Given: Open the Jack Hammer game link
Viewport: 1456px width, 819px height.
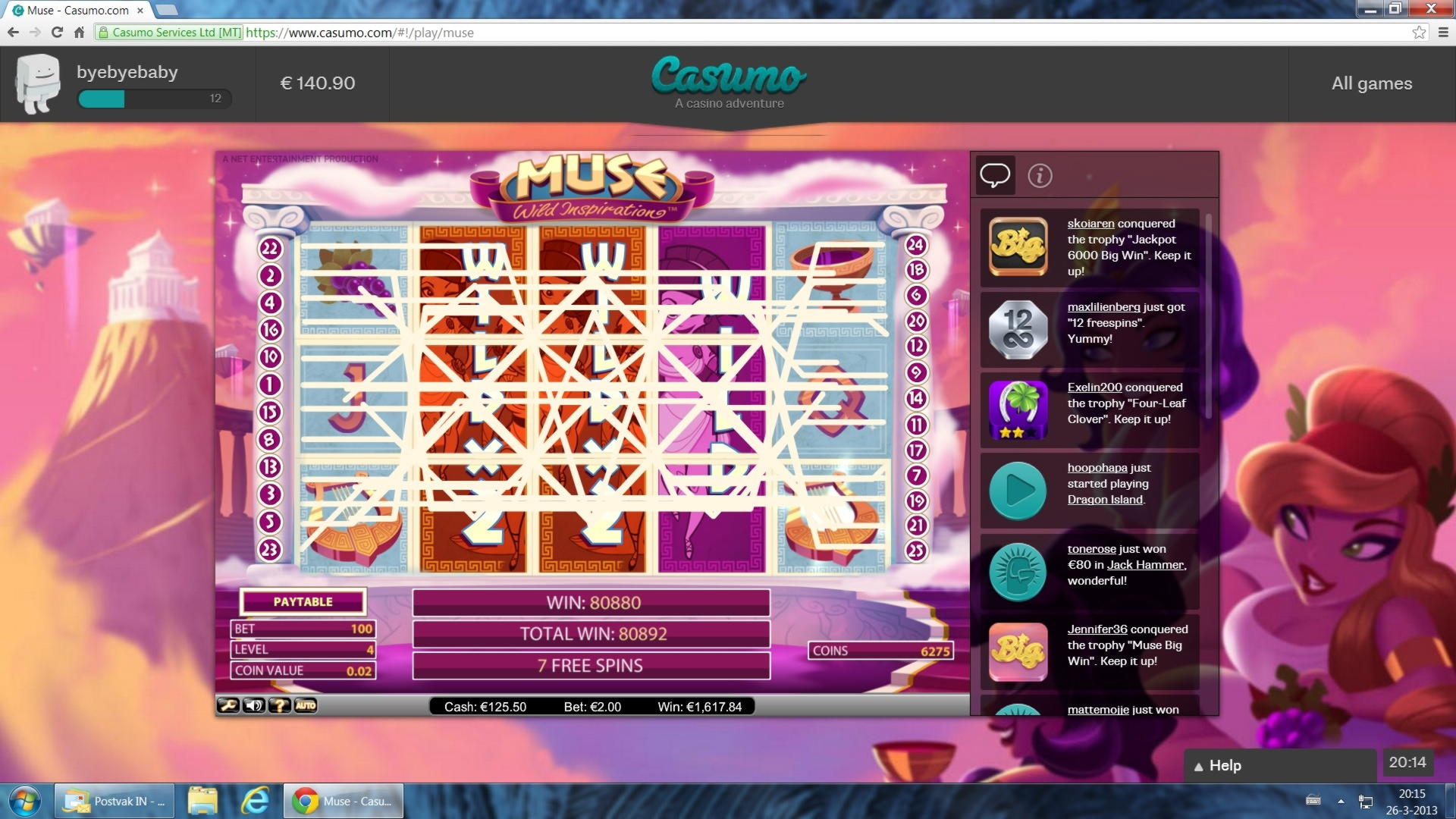Looking at the screenshot, I should coord(1145,565).
